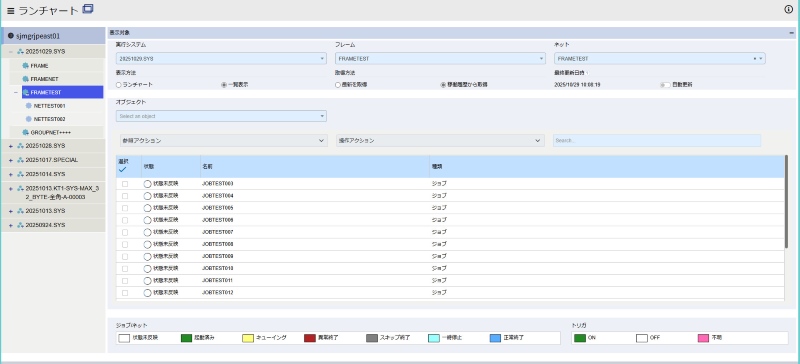
Task: Select the 一覧表示 radio button
Action: point(223,85)
